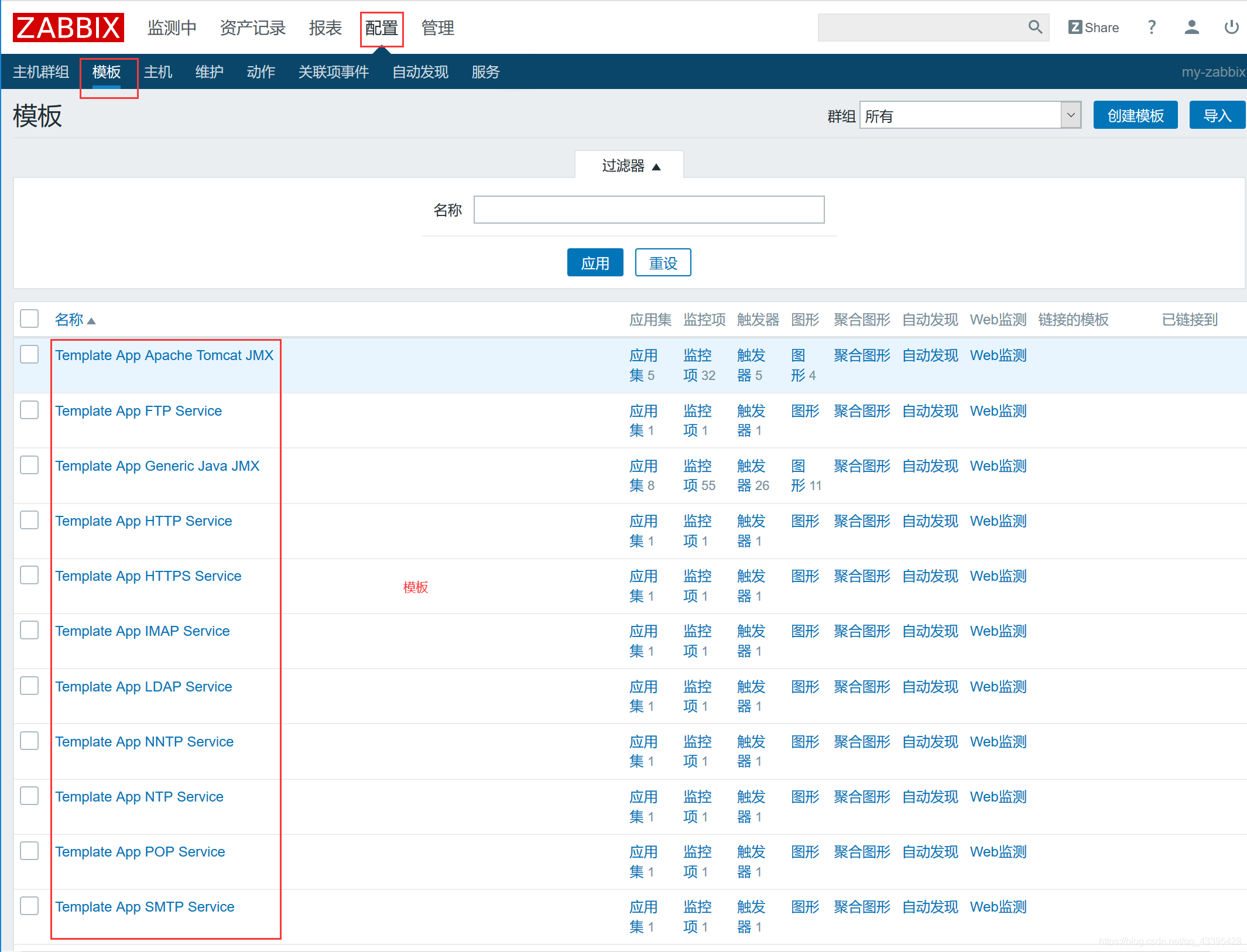Click the logout power icon
The width and height of the screenshot is (1247, 952).
tap(1231, 28)
